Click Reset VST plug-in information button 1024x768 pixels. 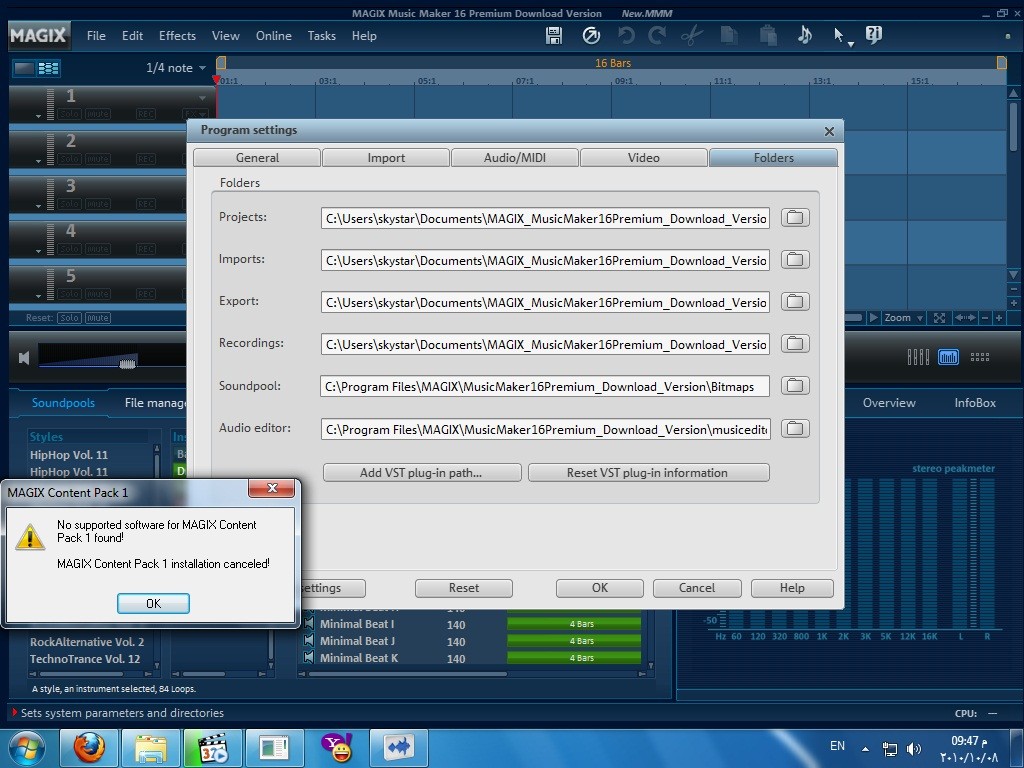648,473
